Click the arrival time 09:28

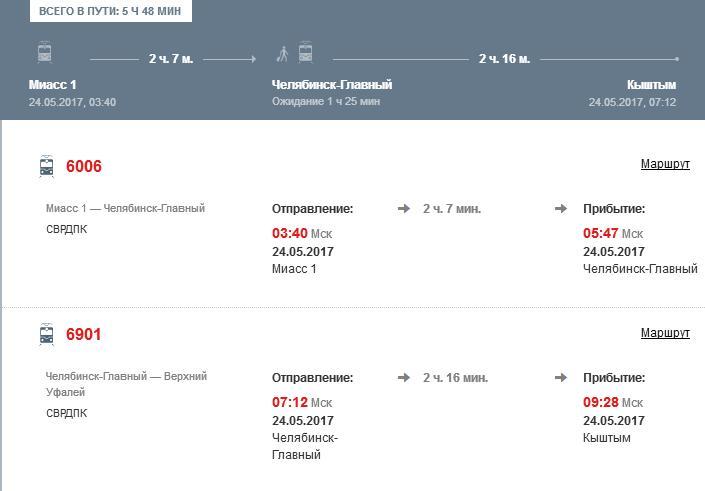pos(600,403)
